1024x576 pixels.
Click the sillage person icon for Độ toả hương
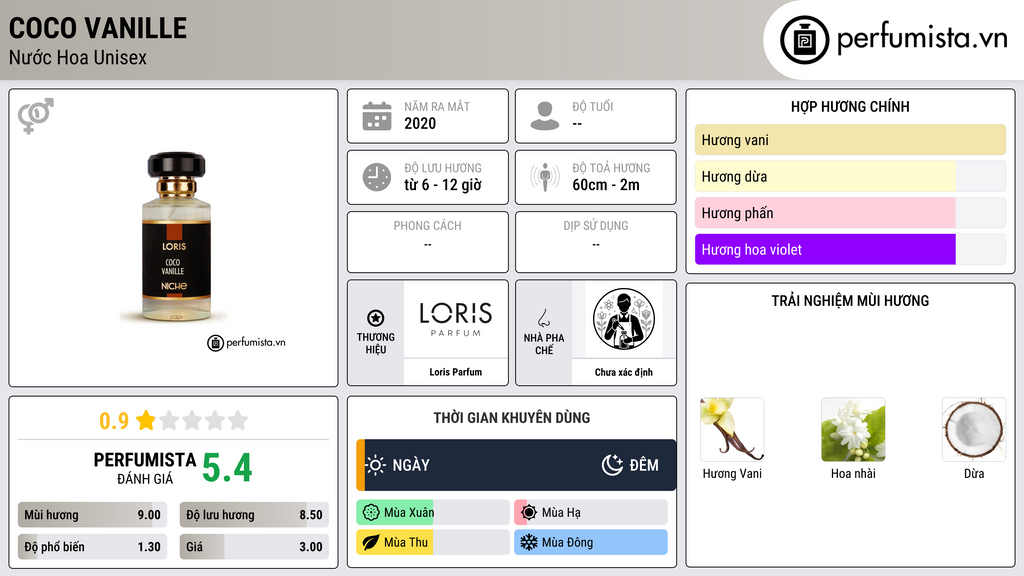[545, 177]
